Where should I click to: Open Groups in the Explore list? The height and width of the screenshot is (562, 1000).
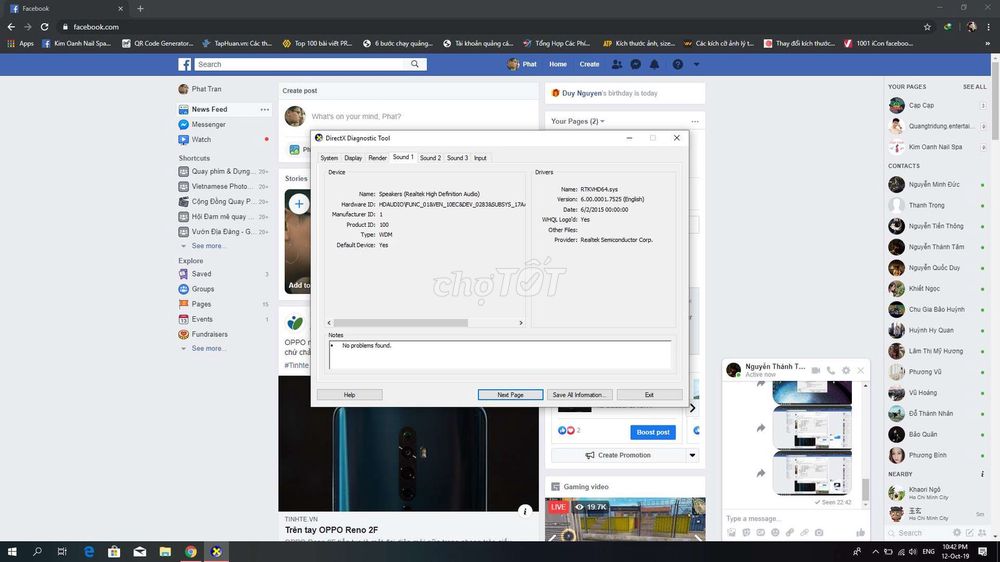(x=202, y=289)
